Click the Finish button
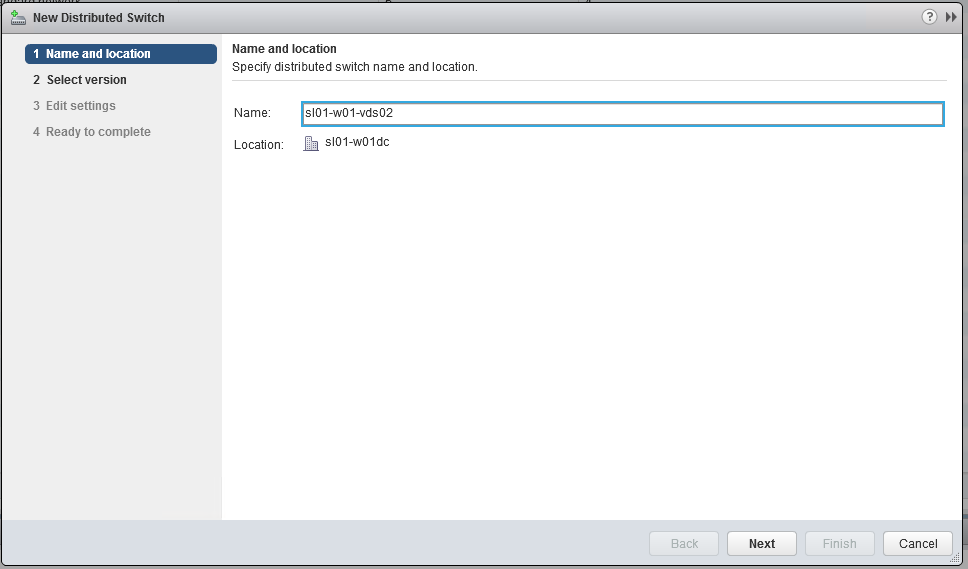Viewport: 968px width, 569px height. pos(840,544)
